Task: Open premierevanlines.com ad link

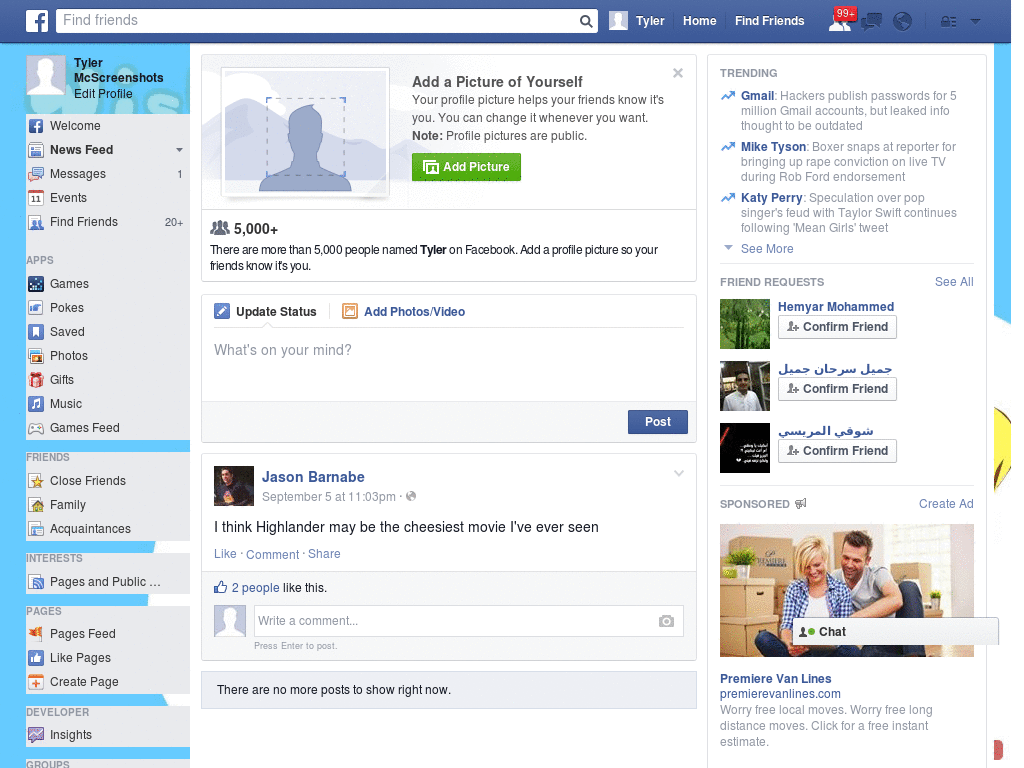Action: [x=780, y=694]
